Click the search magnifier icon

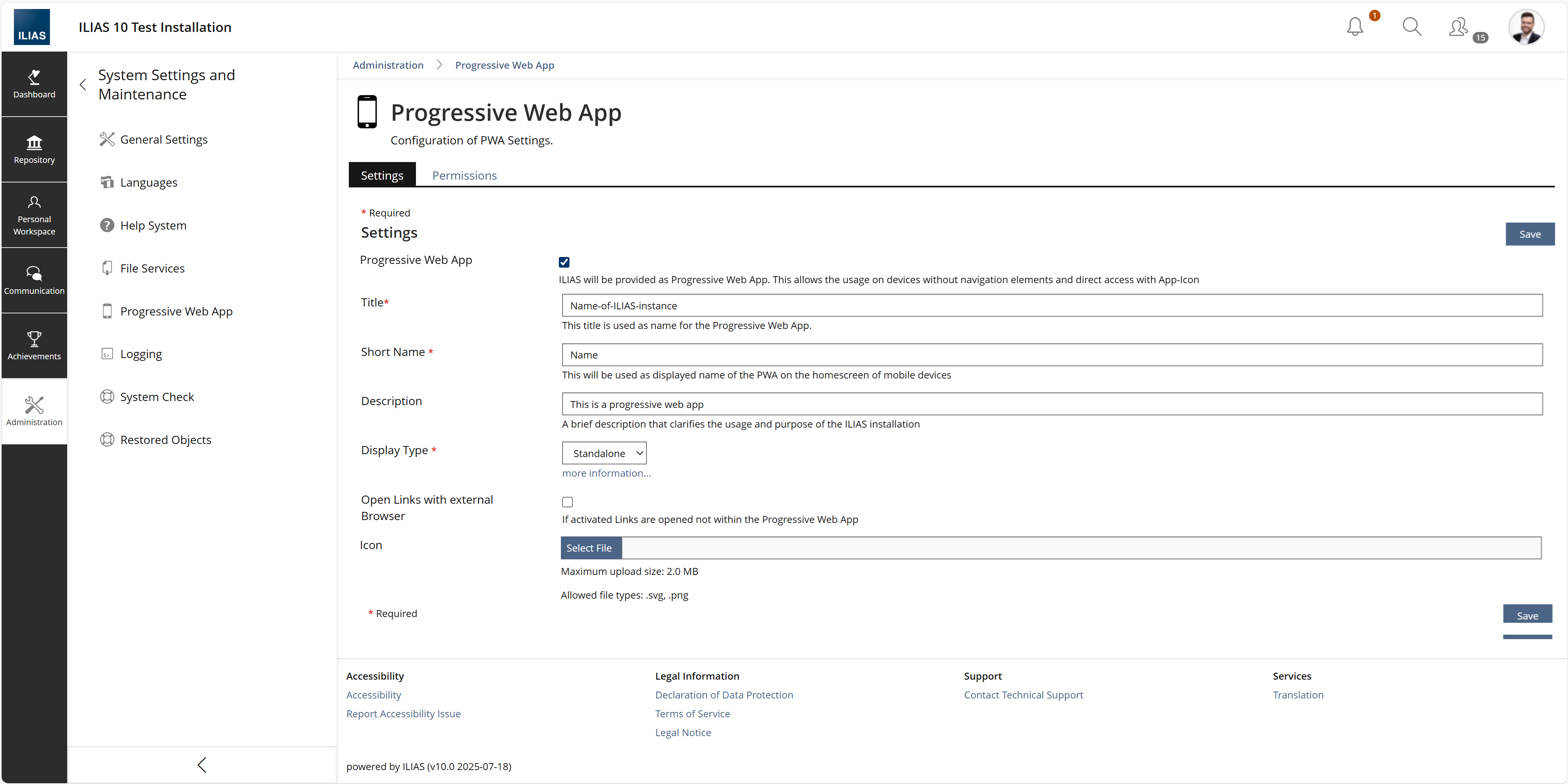coord(1412,27)
